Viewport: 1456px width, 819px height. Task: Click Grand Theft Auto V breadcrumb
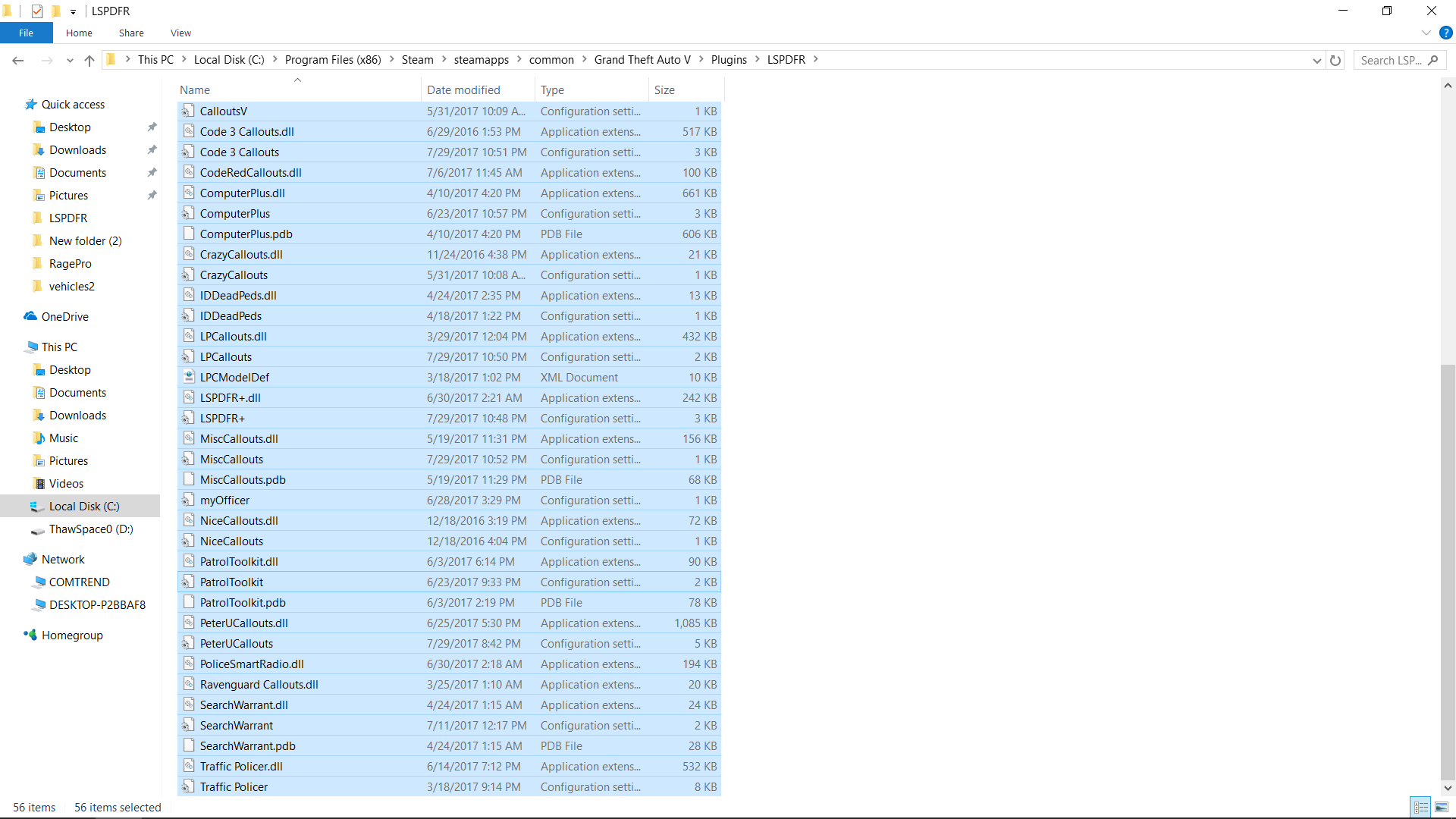642,59
